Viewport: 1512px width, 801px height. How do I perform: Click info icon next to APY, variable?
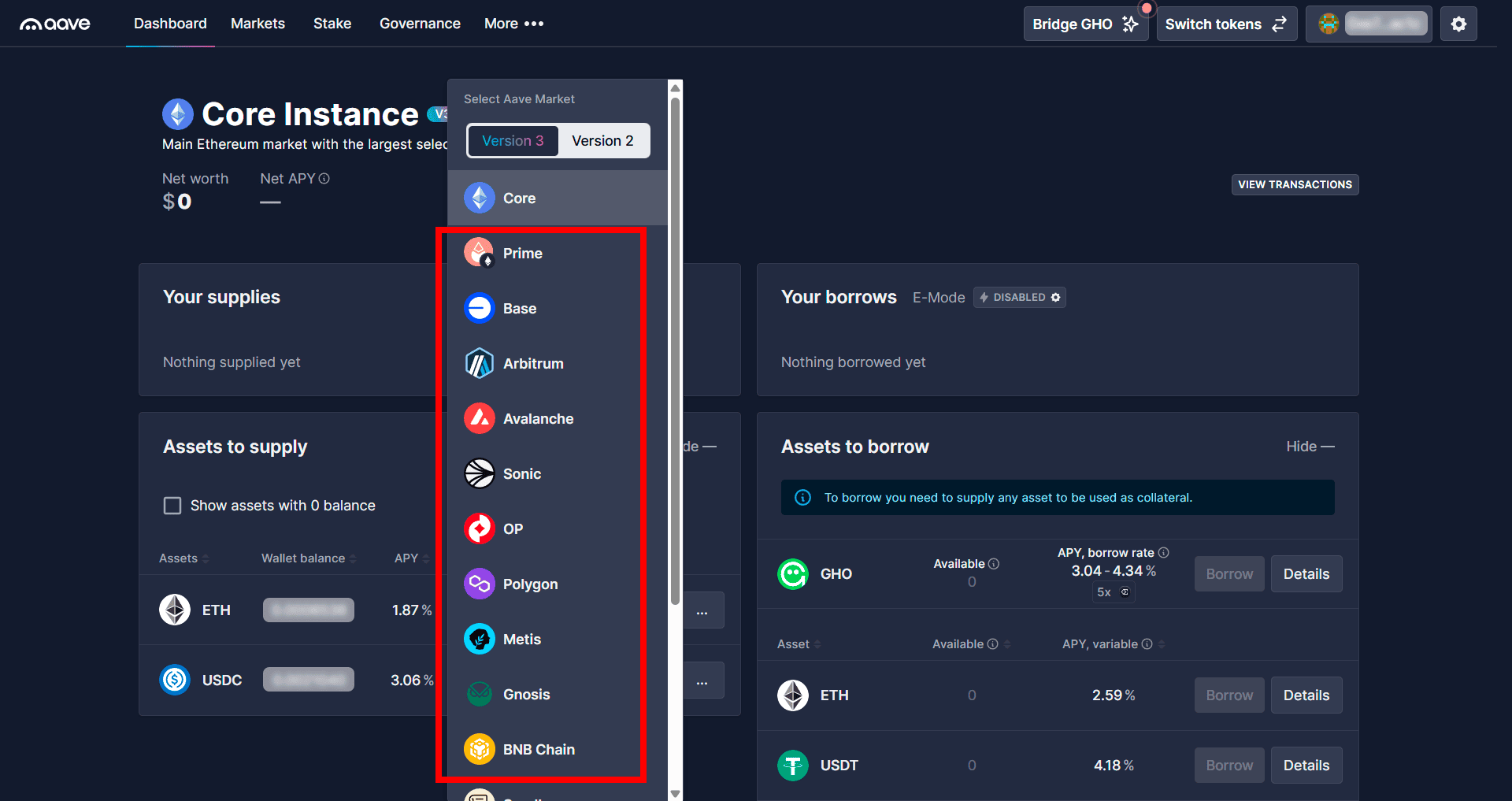[x=1147, y=644]
